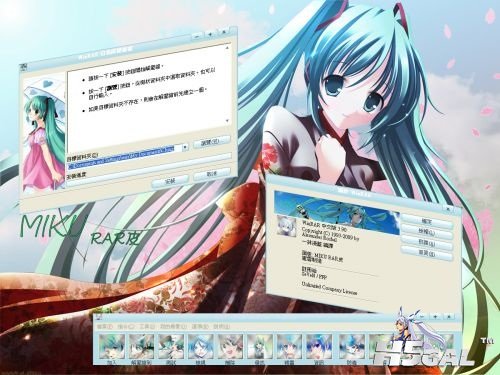Click the Info (資訊) toolbar icon
This screenshot has width=500, height=375.
click(319, 346)
